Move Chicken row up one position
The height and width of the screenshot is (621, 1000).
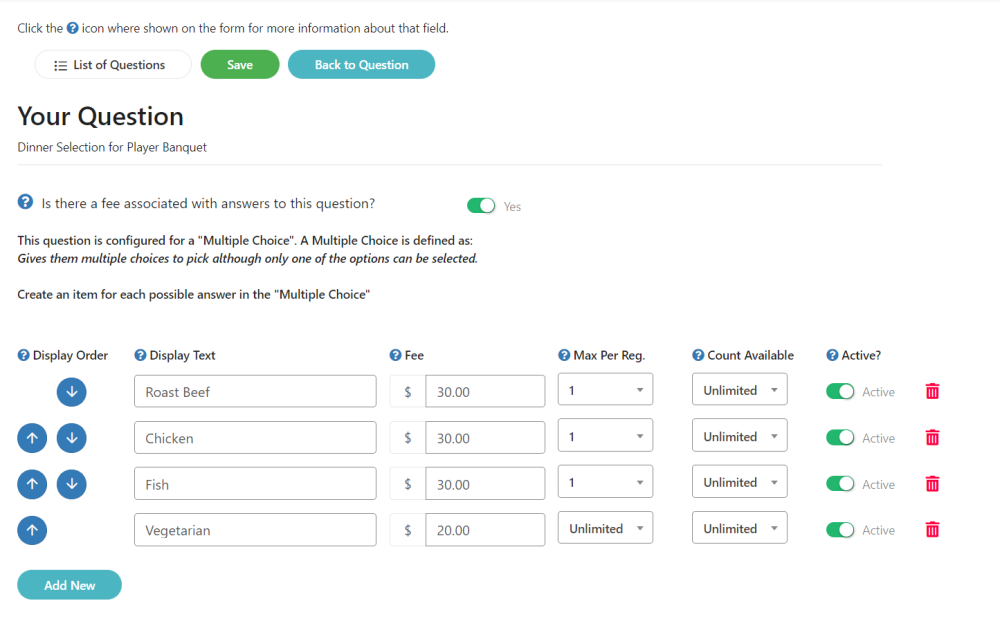32,438
